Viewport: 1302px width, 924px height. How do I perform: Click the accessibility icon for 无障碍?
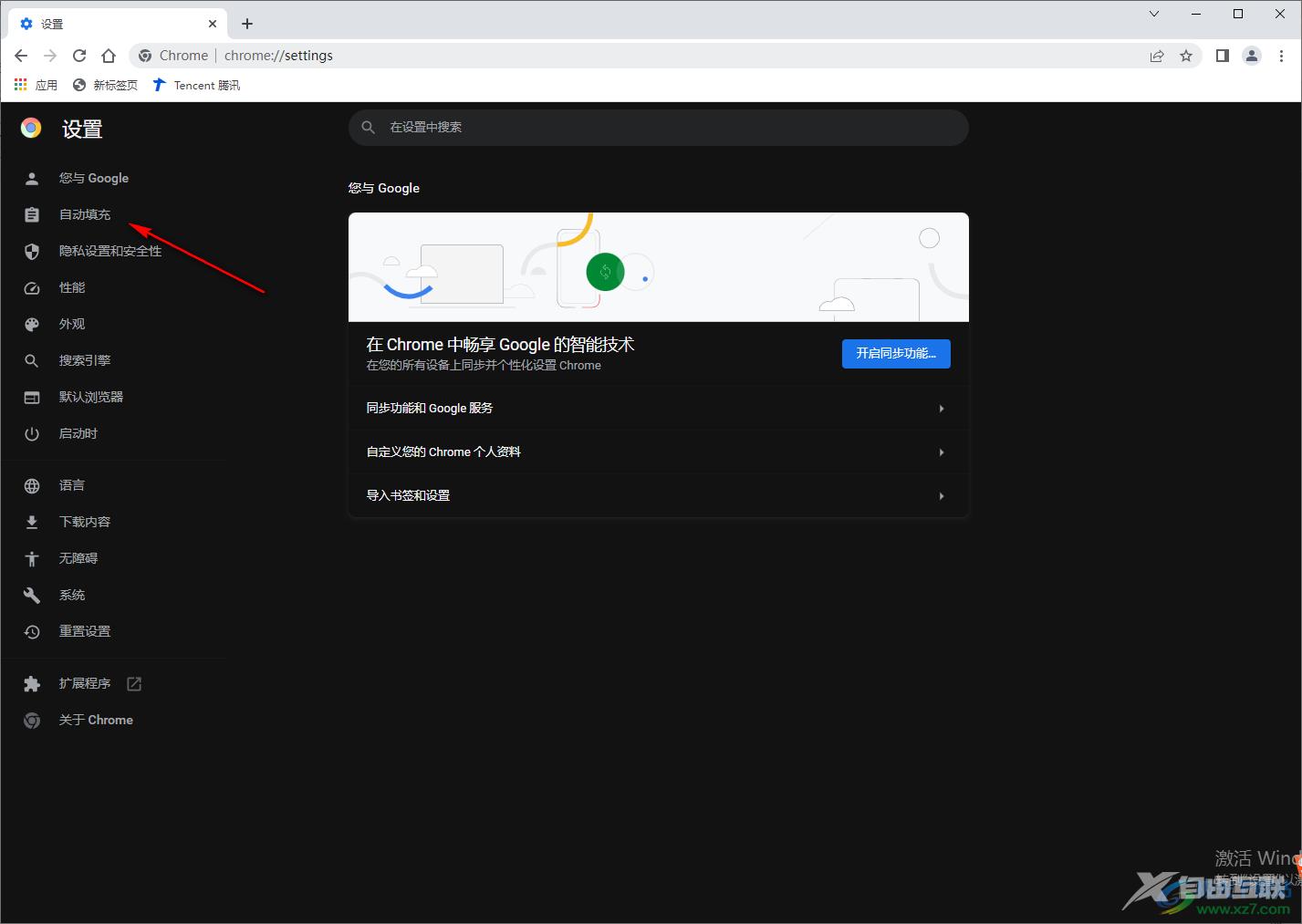(x=32, y=558)
